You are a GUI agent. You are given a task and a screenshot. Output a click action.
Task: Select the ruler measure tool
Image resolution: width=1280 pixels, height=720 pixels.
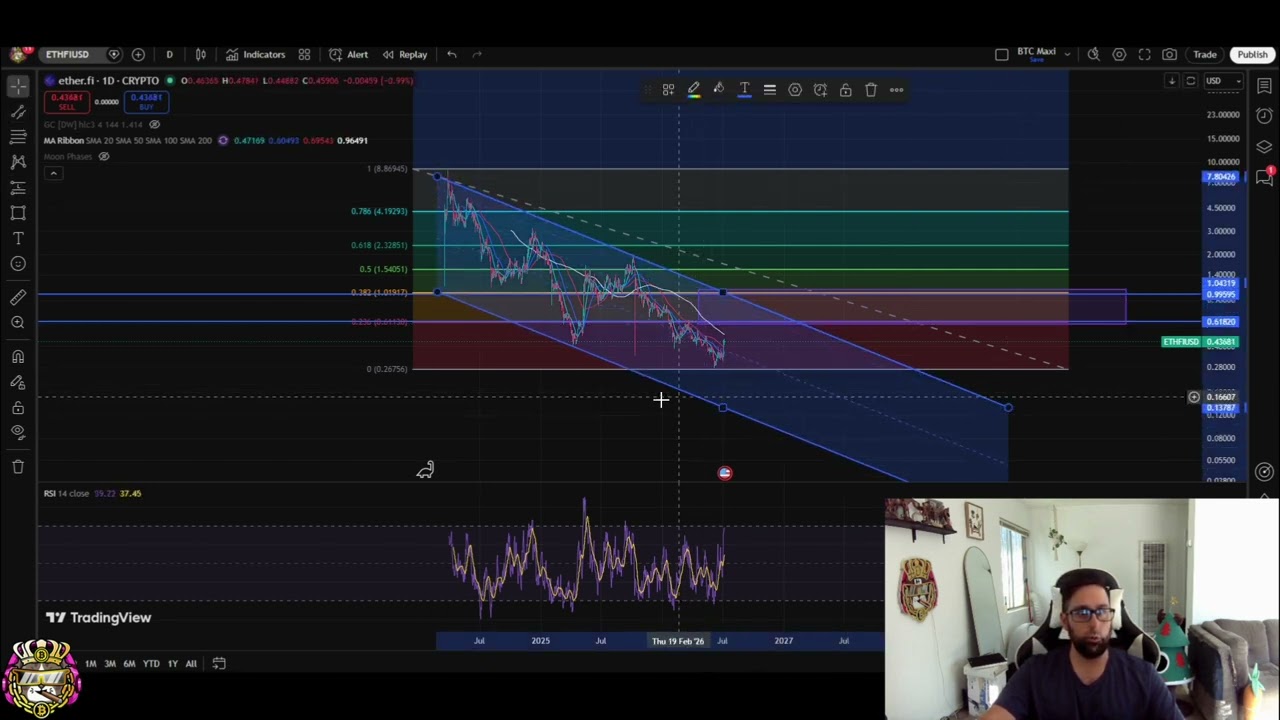18,297
